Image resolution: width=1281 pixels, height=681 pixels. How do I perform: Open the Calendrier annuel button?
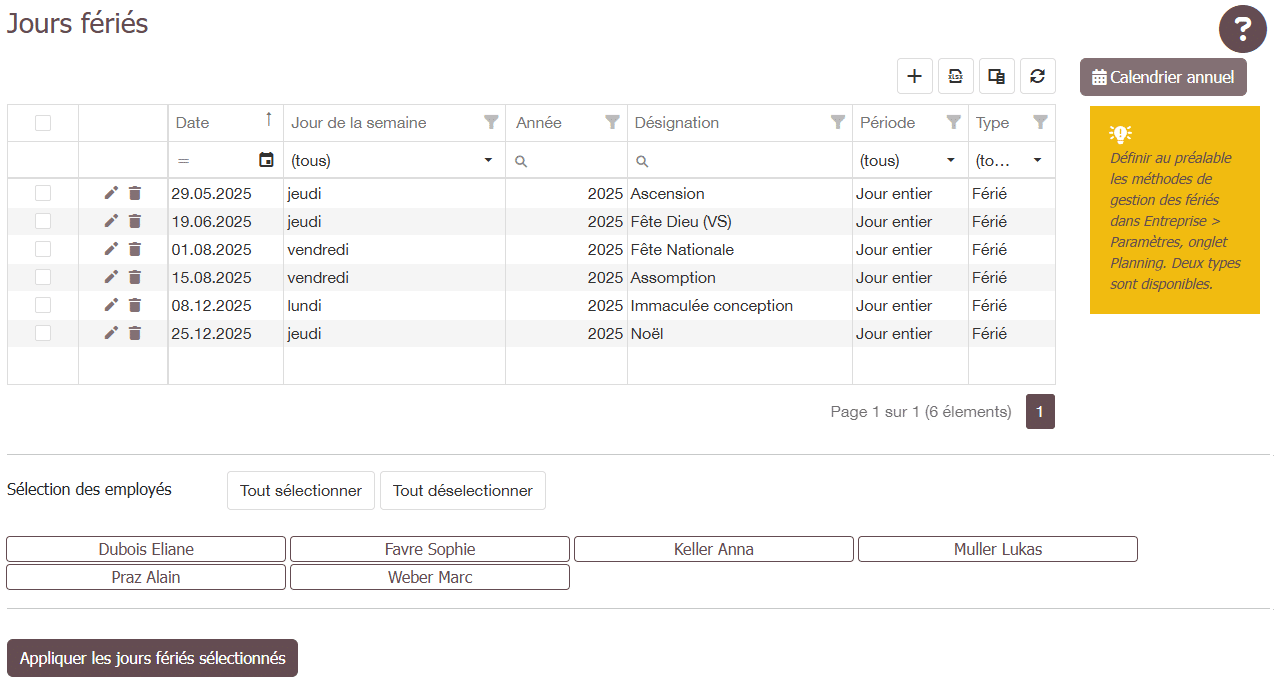pyautogui.click(x=1163, y=77)
